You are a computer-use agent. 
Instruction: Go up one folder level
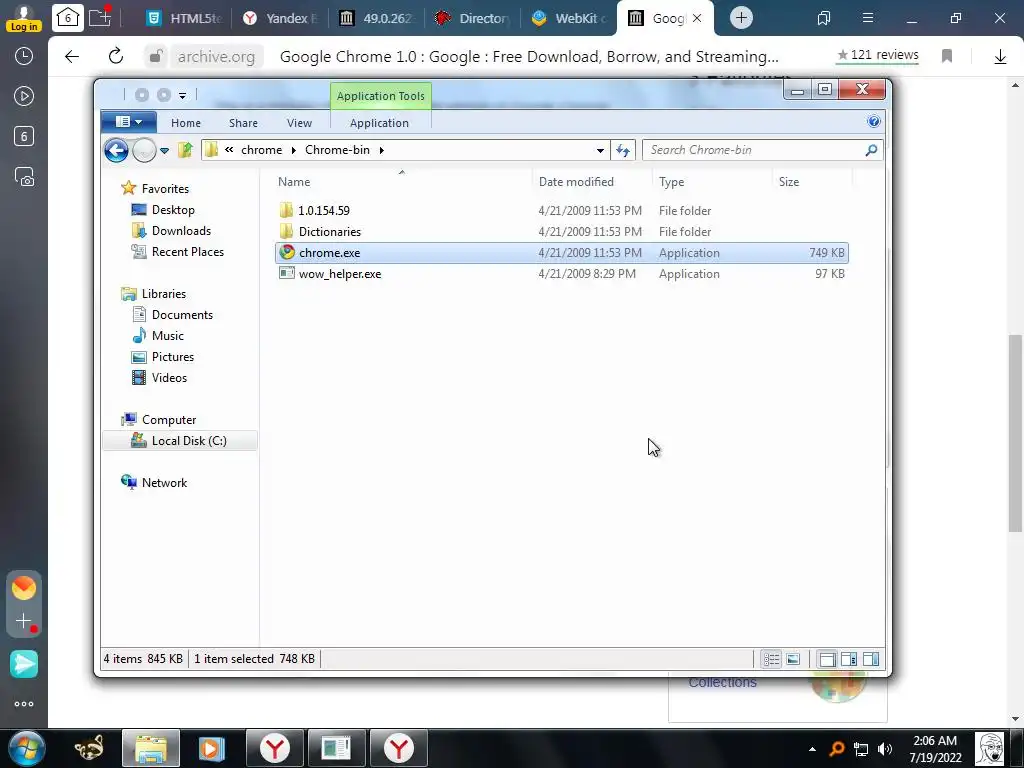[185, 150]
